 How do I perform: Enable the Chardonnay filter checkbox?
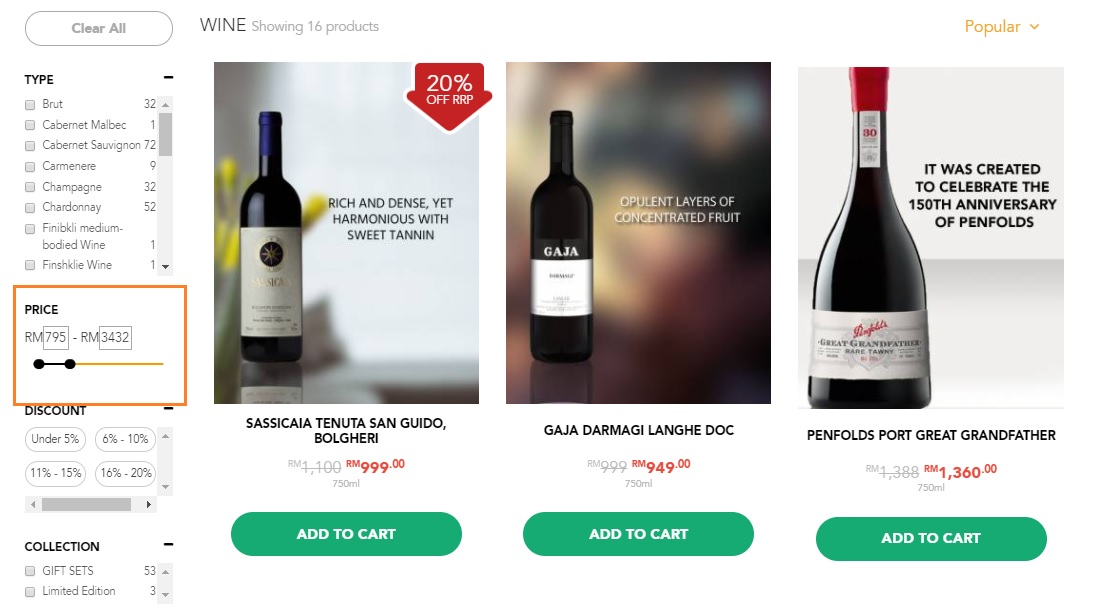point(30,207)
